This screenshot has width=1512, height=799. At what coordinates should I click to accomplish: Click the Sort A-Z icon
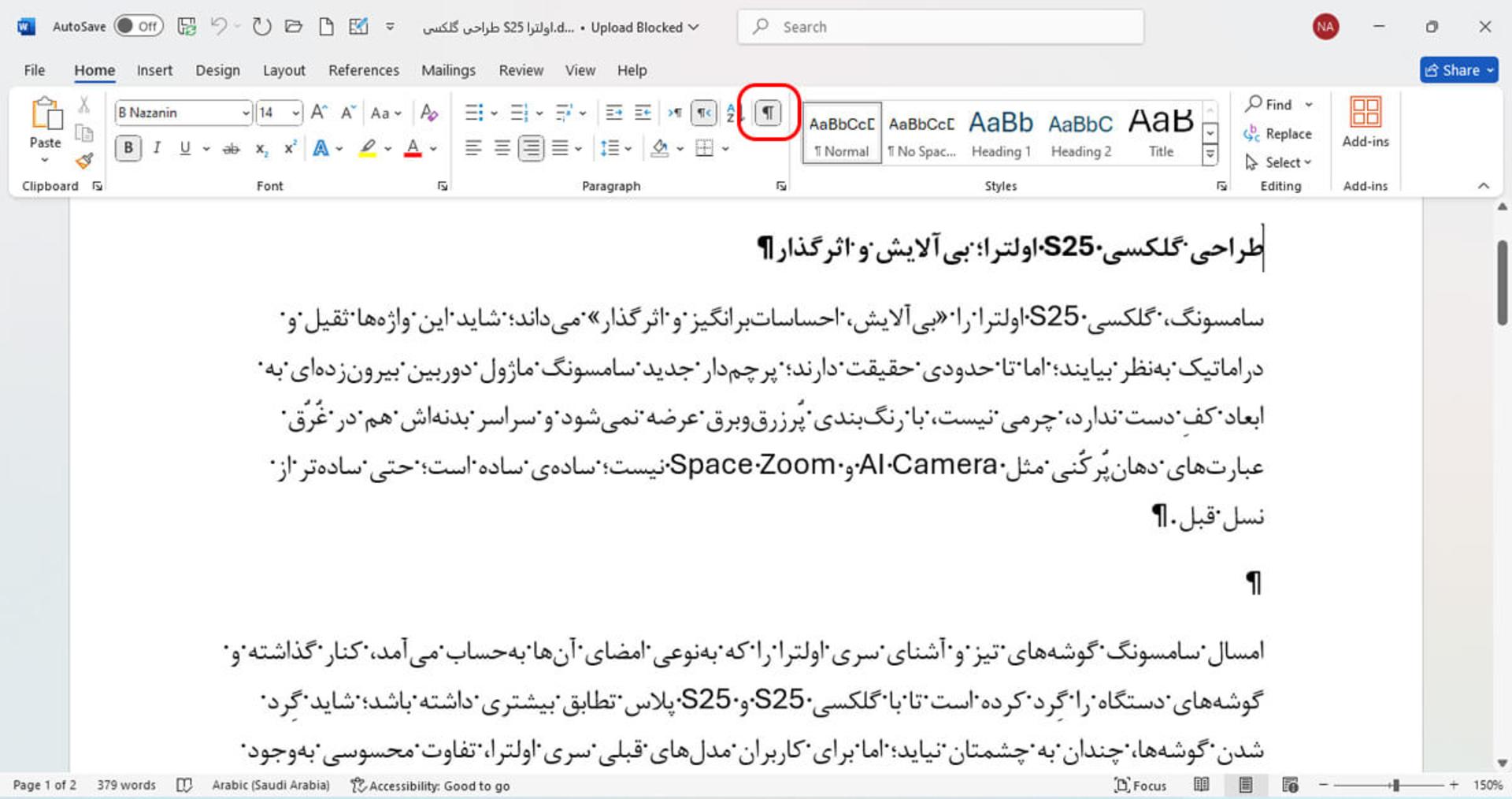pos(732,113)
